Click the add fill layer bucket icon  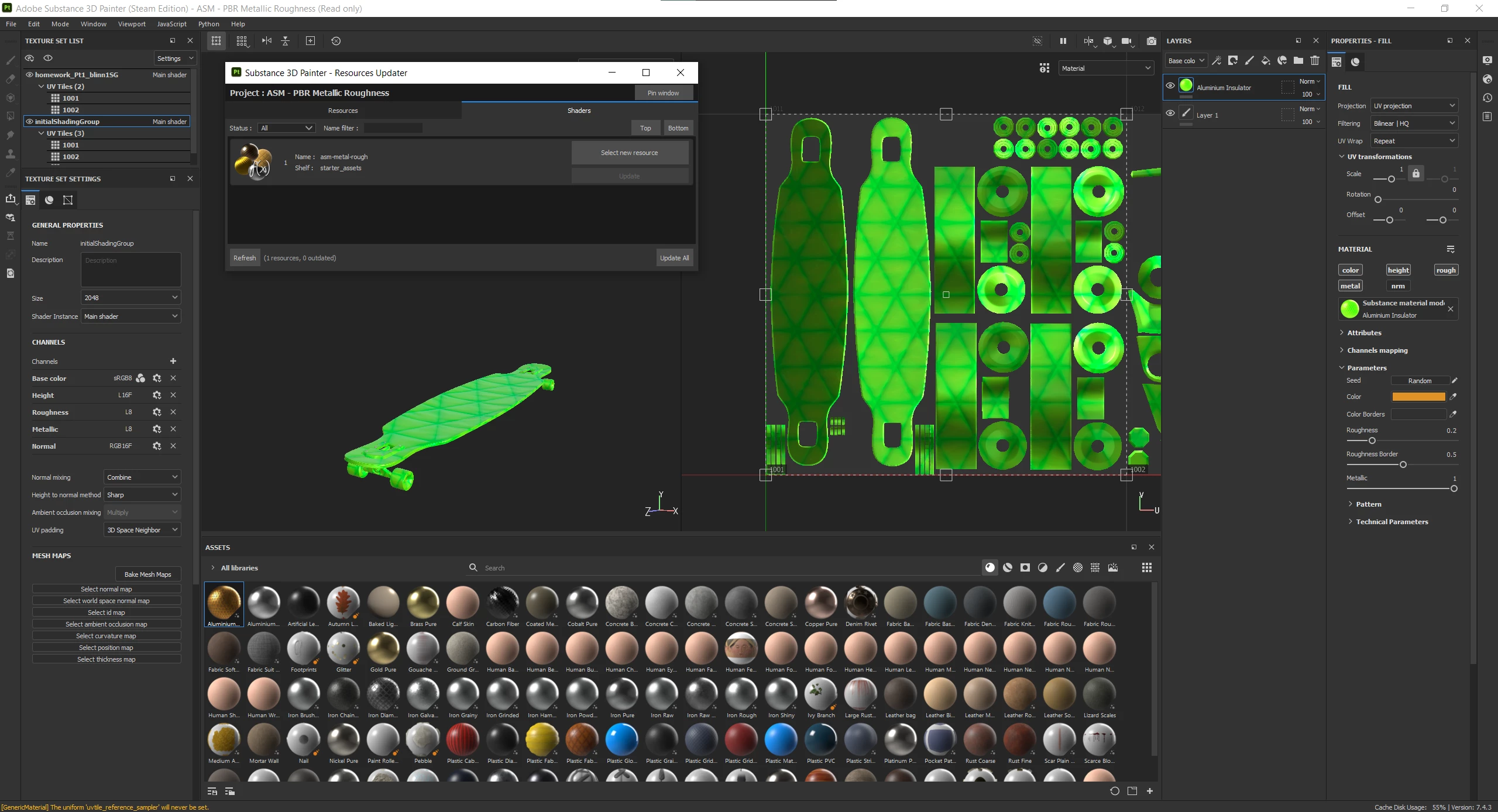click(x=1265, y=61)
